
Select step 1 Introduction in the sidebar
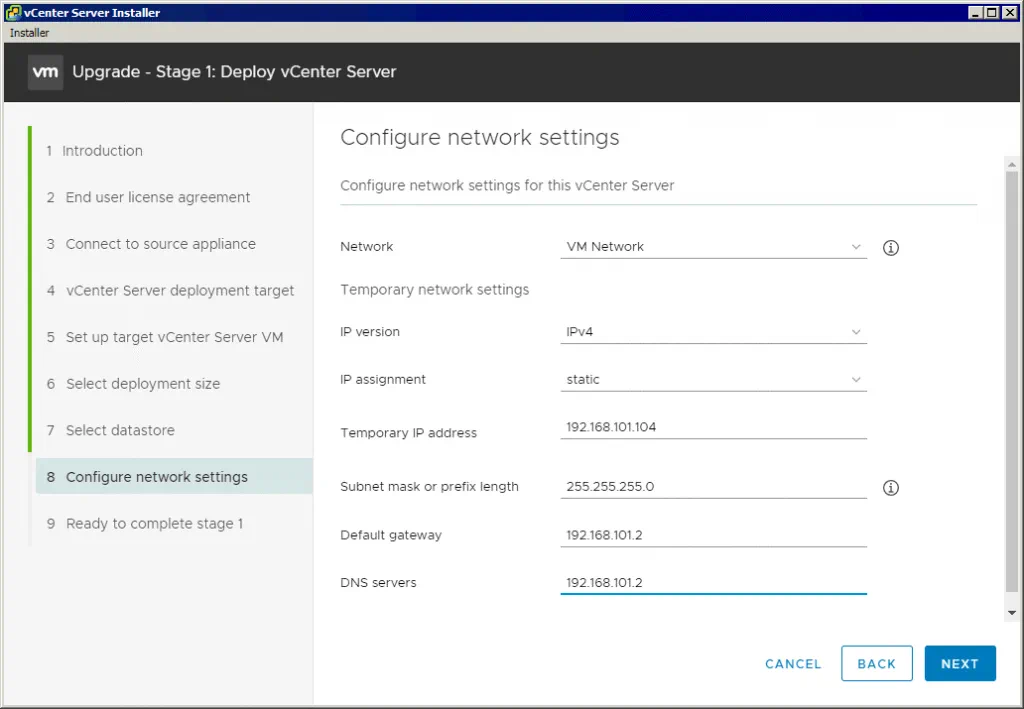104,150
